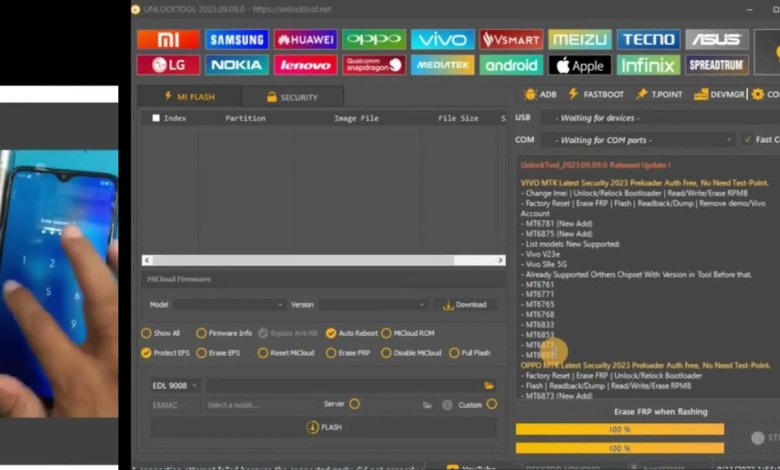Open the Fastboot tool
The width and height of the screenshot is (780, 470).
tap(595, 94)
